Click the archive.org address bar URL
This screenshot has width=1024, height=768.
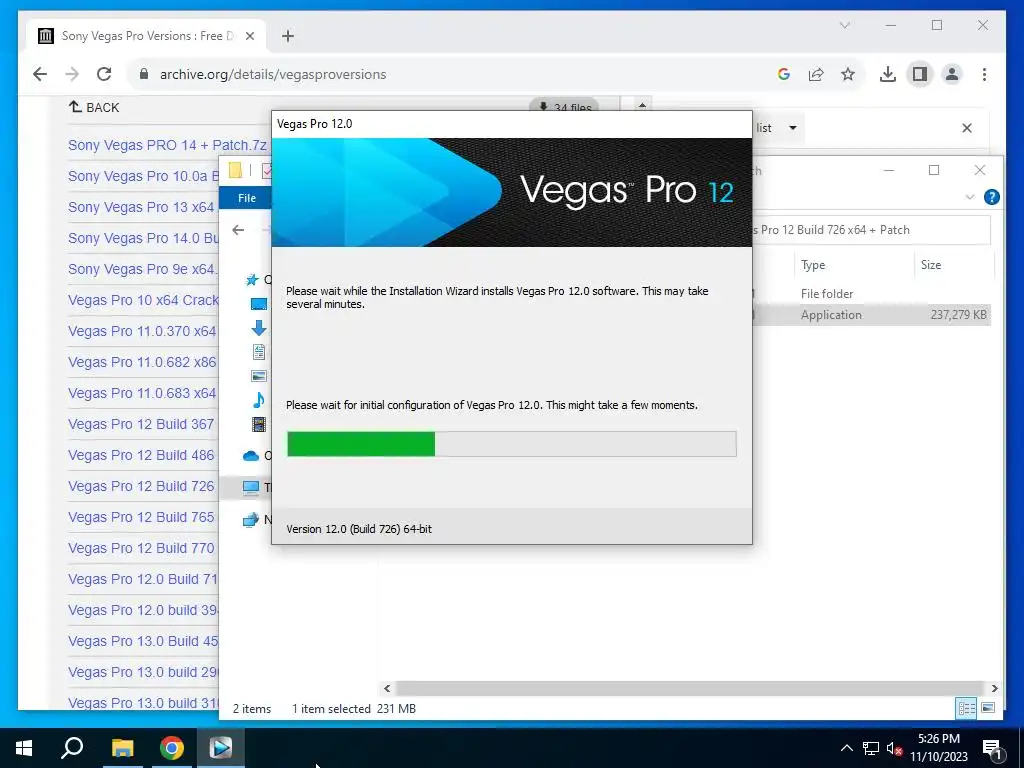[273, 74]
